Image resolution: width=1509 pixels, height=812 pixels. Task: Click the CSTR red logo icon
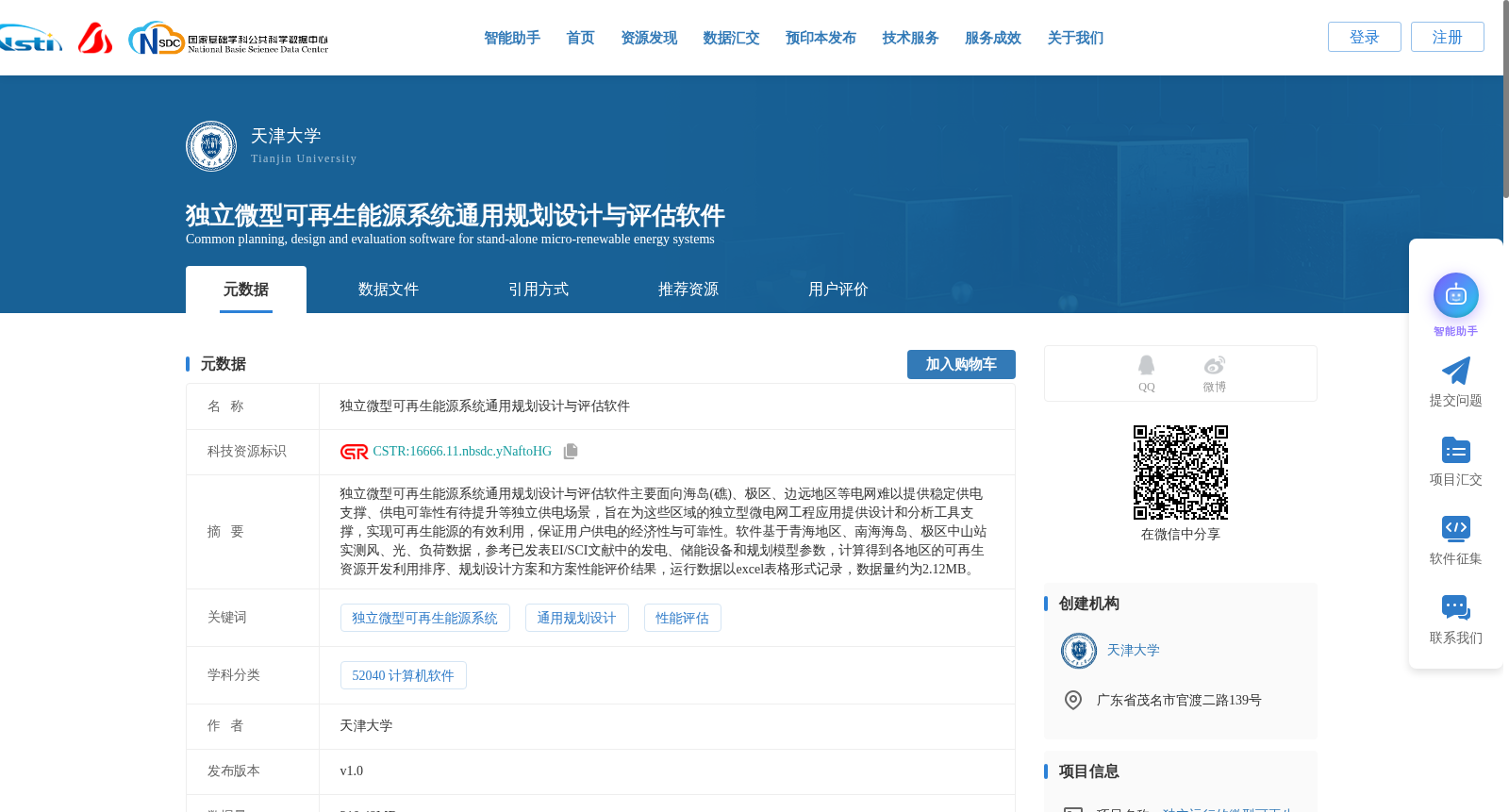pyautogui.click(x=354, y=452)
